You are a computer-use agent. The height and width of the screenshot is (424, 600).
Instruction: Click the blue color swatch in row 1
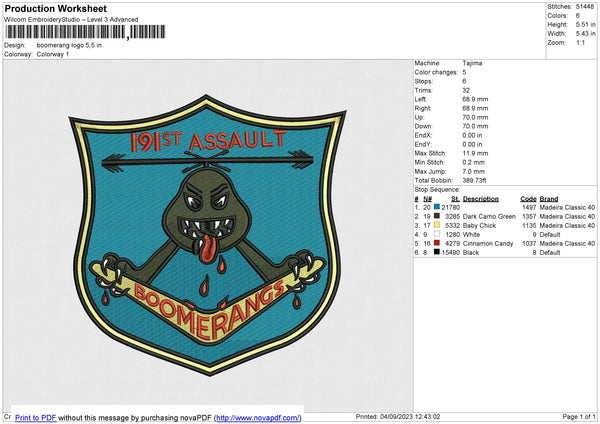[437, 207]
